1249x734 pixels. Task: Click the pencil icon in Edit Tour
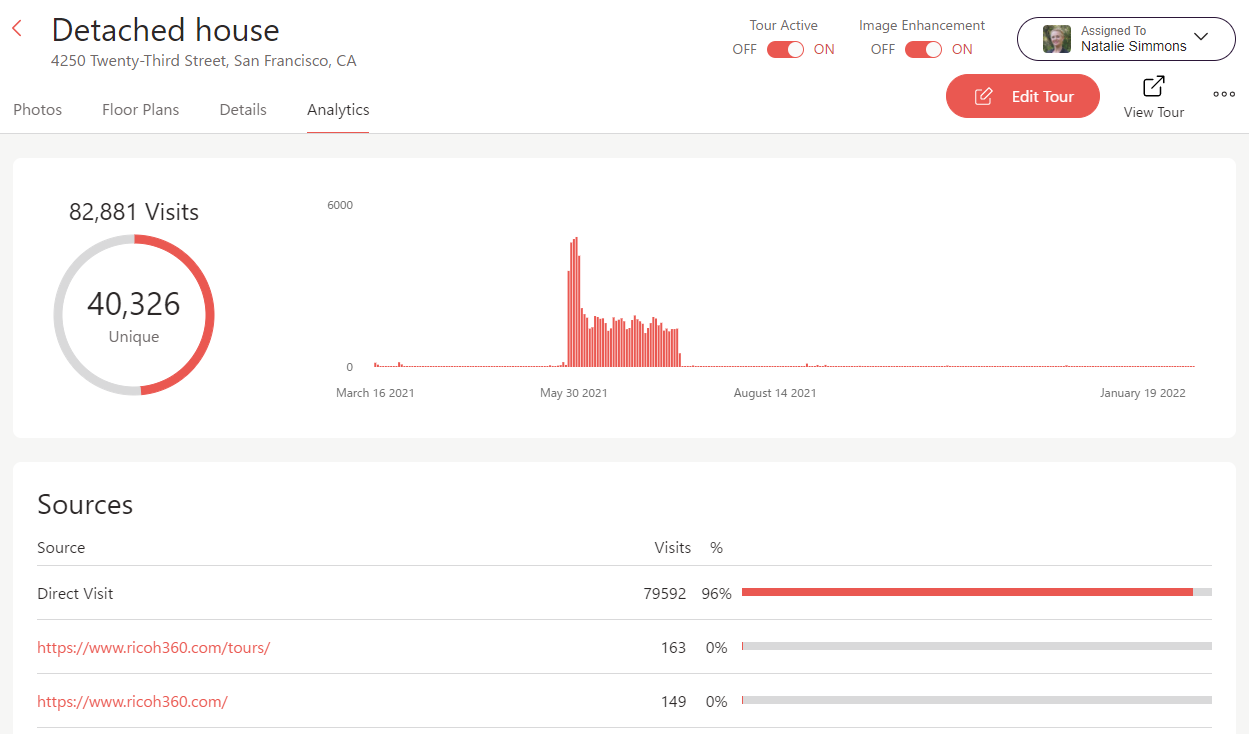[984, 96]
